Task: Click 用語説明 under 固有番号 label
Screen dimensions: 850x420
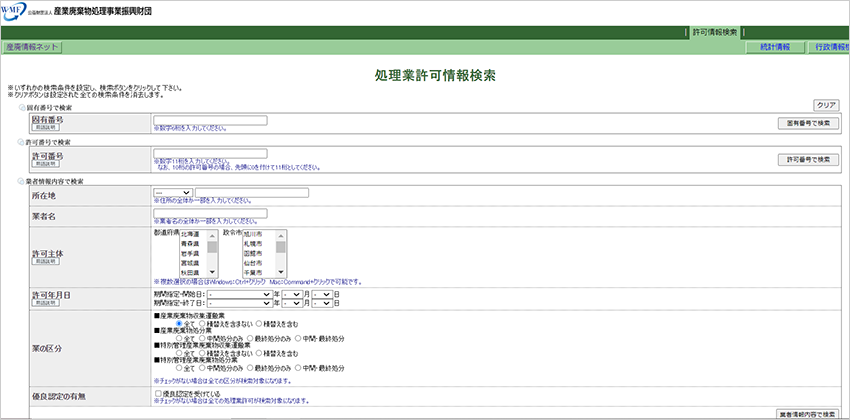Action: [44, 129]
